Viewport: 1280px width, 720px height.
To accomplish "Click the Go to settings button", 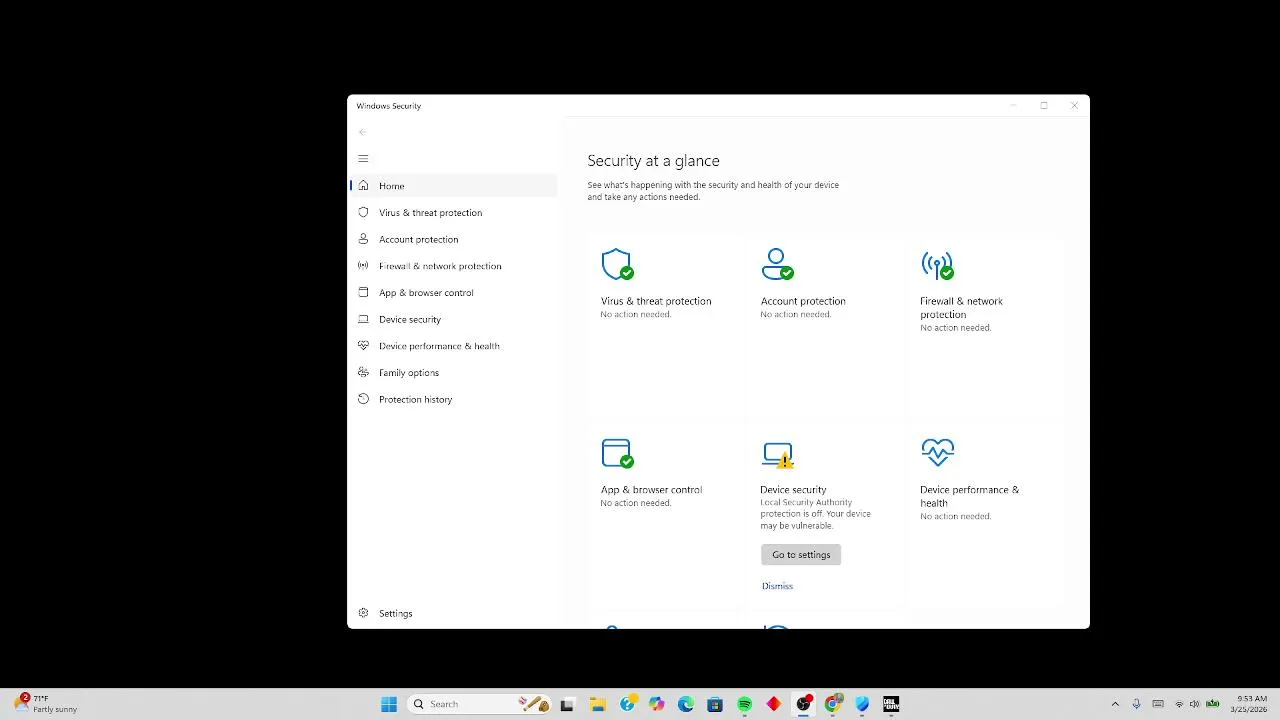I will [x=801, y=555].
